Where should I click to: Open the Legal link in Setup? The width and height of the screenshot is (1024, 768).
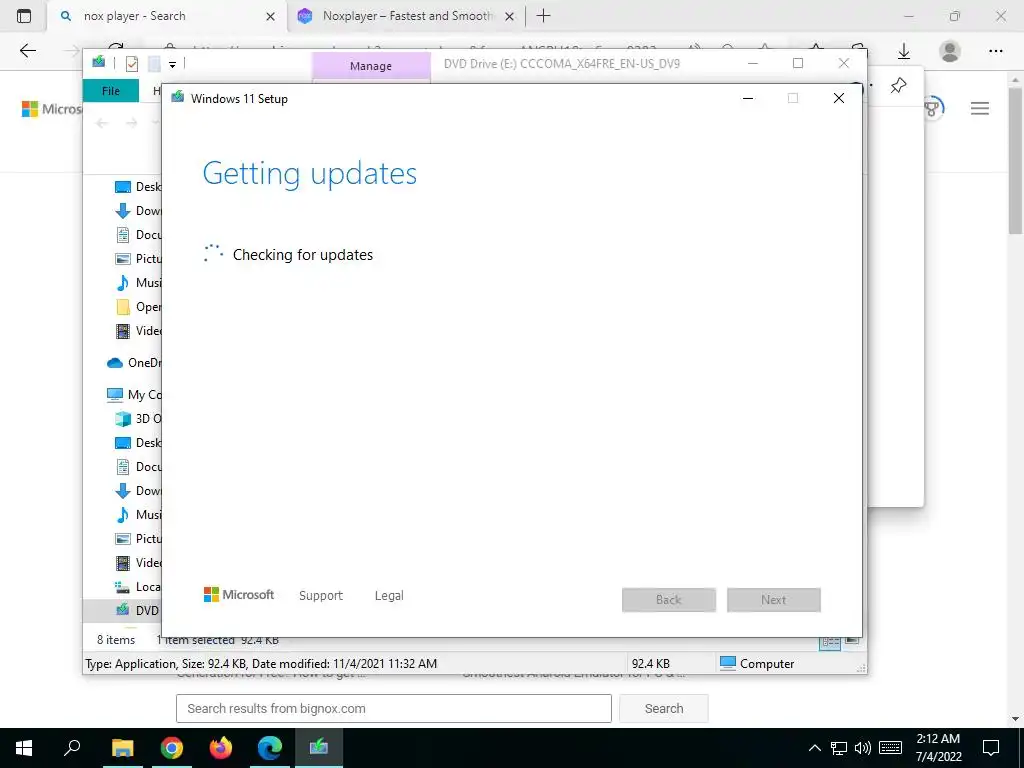[x=389, y=596]
